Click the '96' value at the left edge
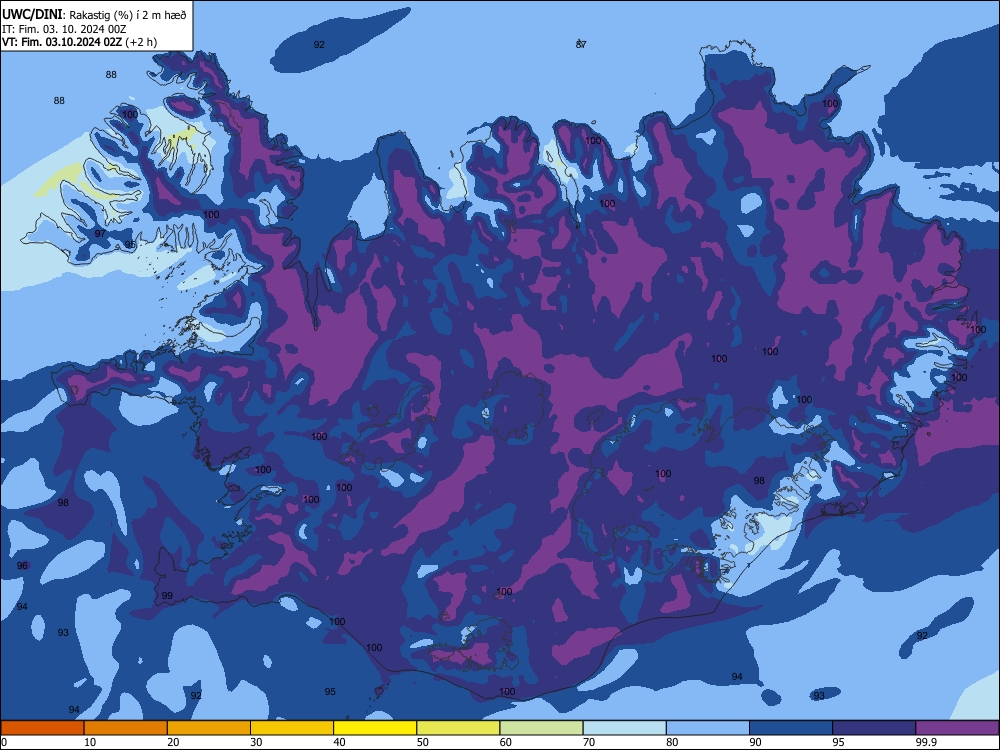This screenshot has width=1000, height=750. [x=22, y=566]
